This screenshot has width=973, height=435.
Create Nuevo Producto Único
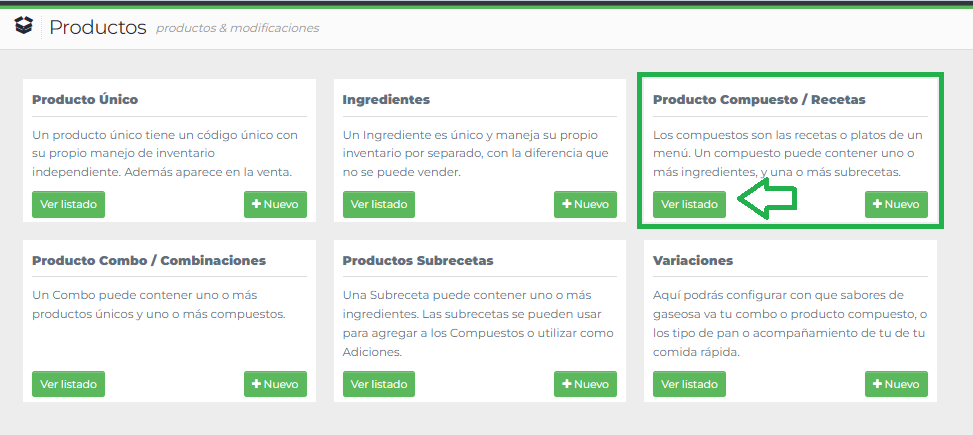(276, 204)
